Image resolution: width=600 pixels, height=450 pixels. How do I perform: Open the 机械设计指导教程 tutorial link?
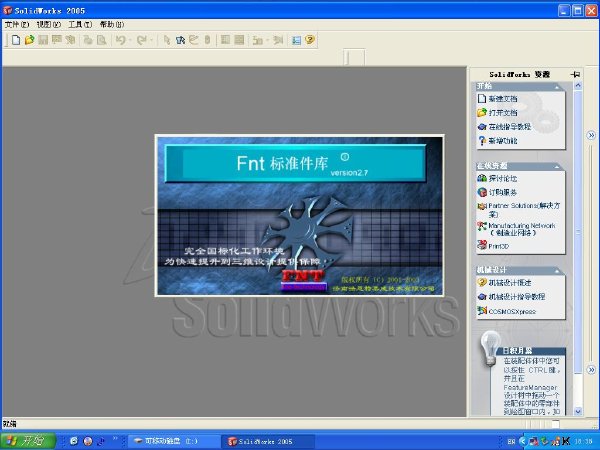coord(517,297)
